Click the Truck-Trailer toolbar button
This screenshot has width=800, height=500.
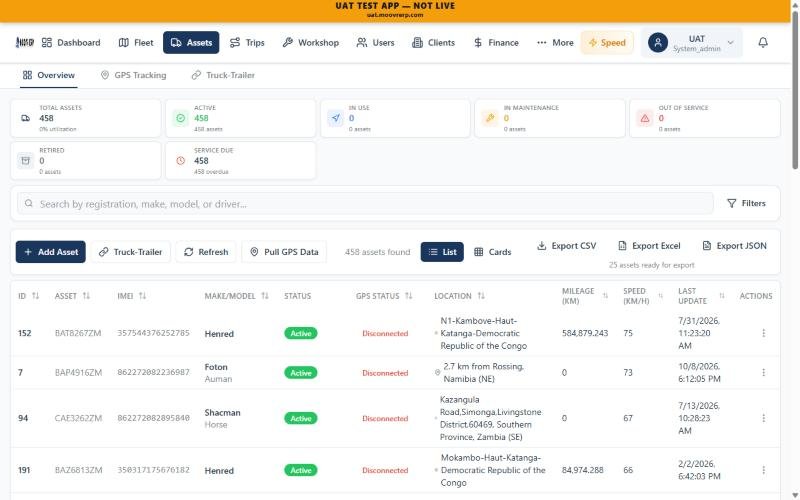[x=131, y=252]
